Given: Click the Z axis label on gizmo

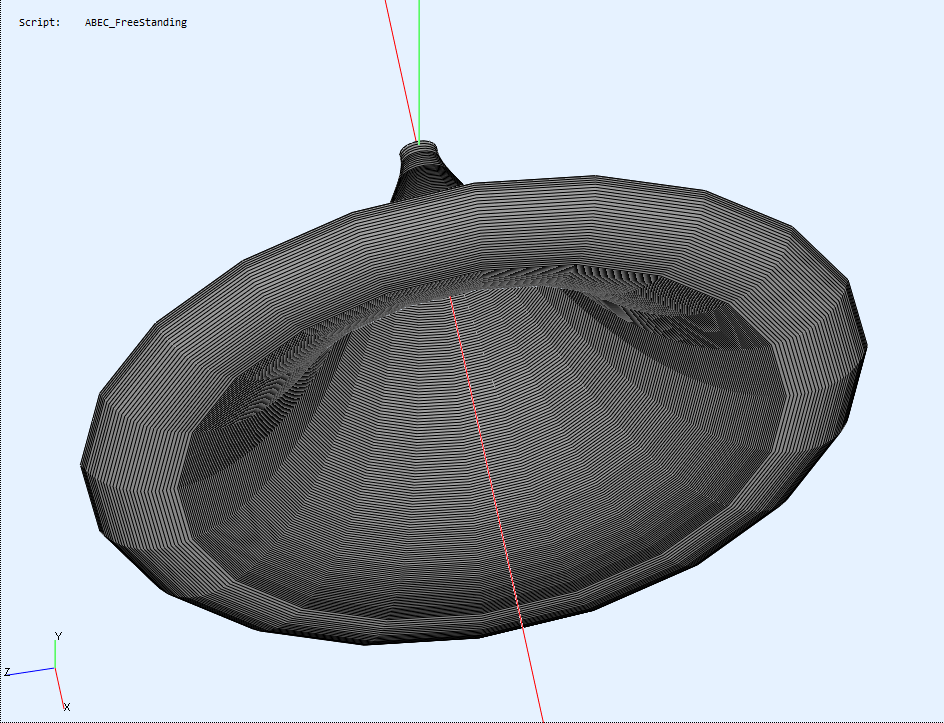Looking at the screenshot, I should coord(8,672).
